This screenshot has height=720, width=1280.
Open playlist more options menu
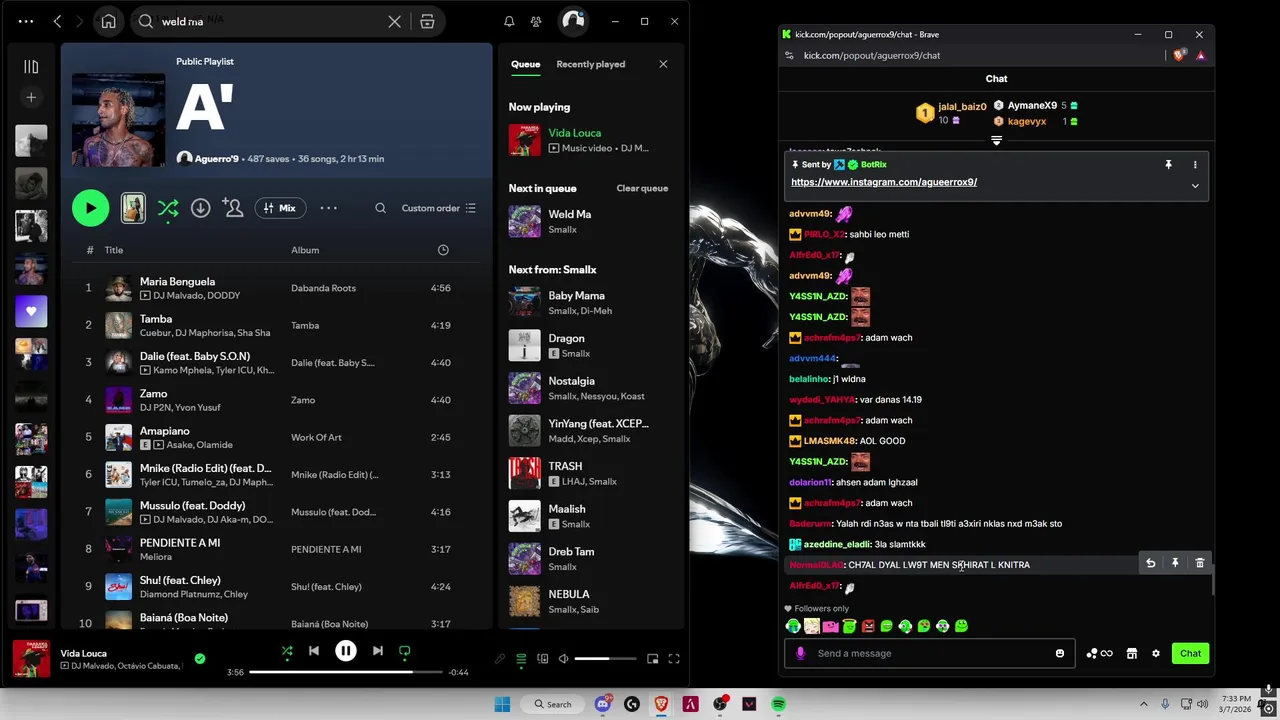(328, 208)
